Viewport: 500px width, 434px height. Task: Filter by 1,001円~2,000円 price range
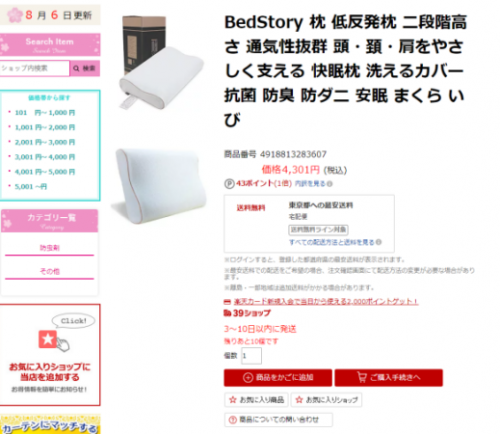(45, 127)
